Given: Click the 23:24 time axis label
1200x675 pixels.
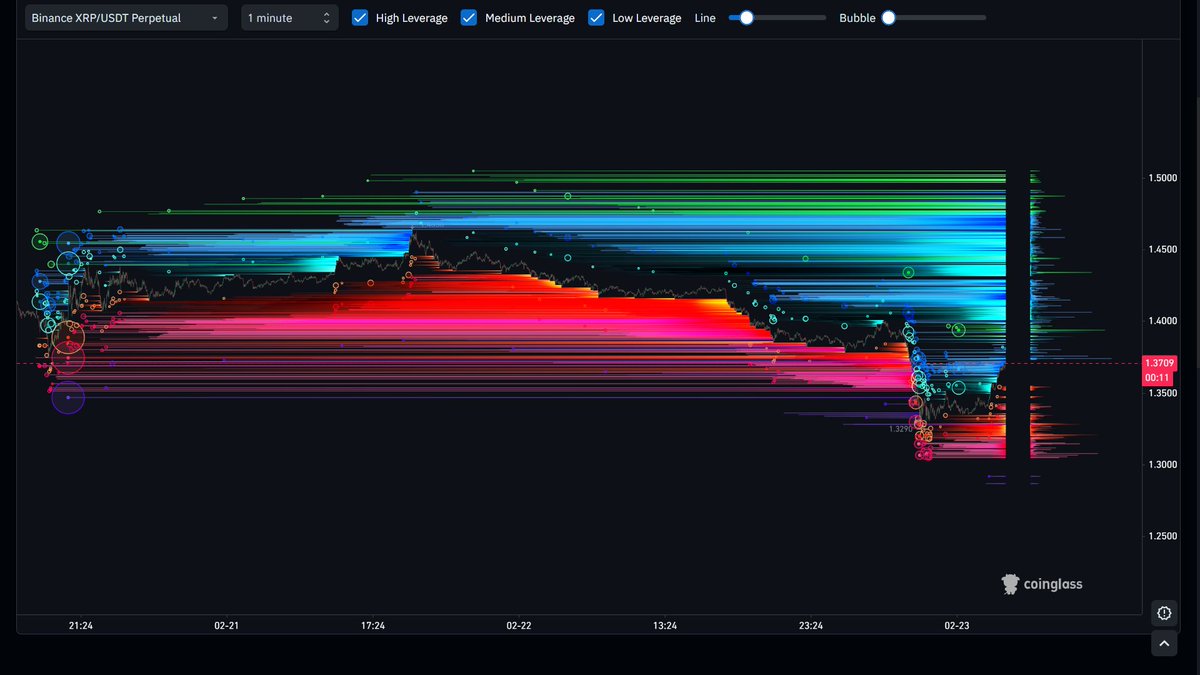Looking at the screenshot, I should point(811,626).
